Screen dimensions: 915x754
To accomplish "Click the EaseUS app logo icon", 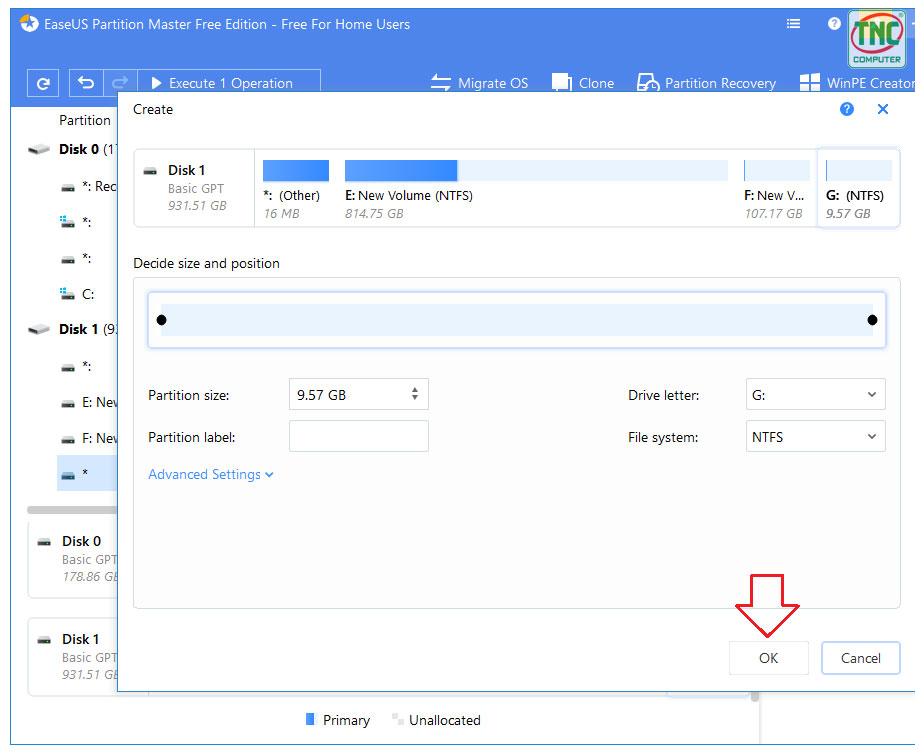I will (29, 24).
